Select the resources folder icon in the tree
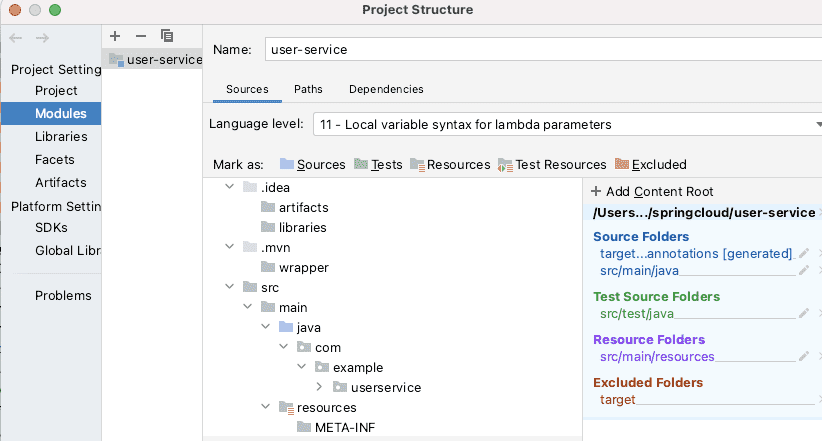The height and width of the screenshot is (441, 822). pyautogui.click(x=286, y=407)
